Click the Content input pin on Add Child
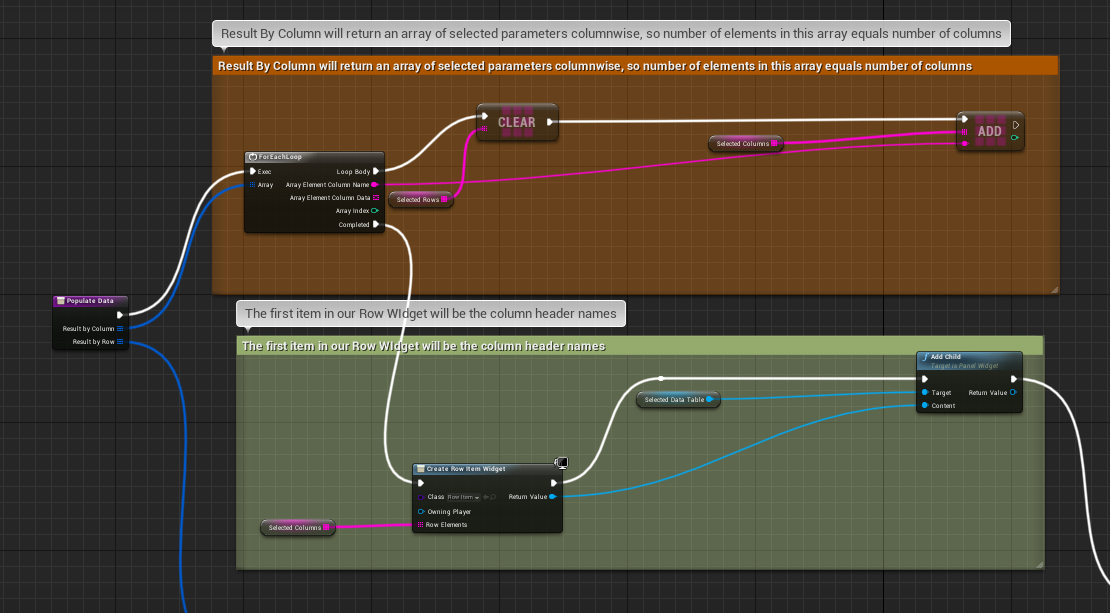 click(x=924, y=406)
